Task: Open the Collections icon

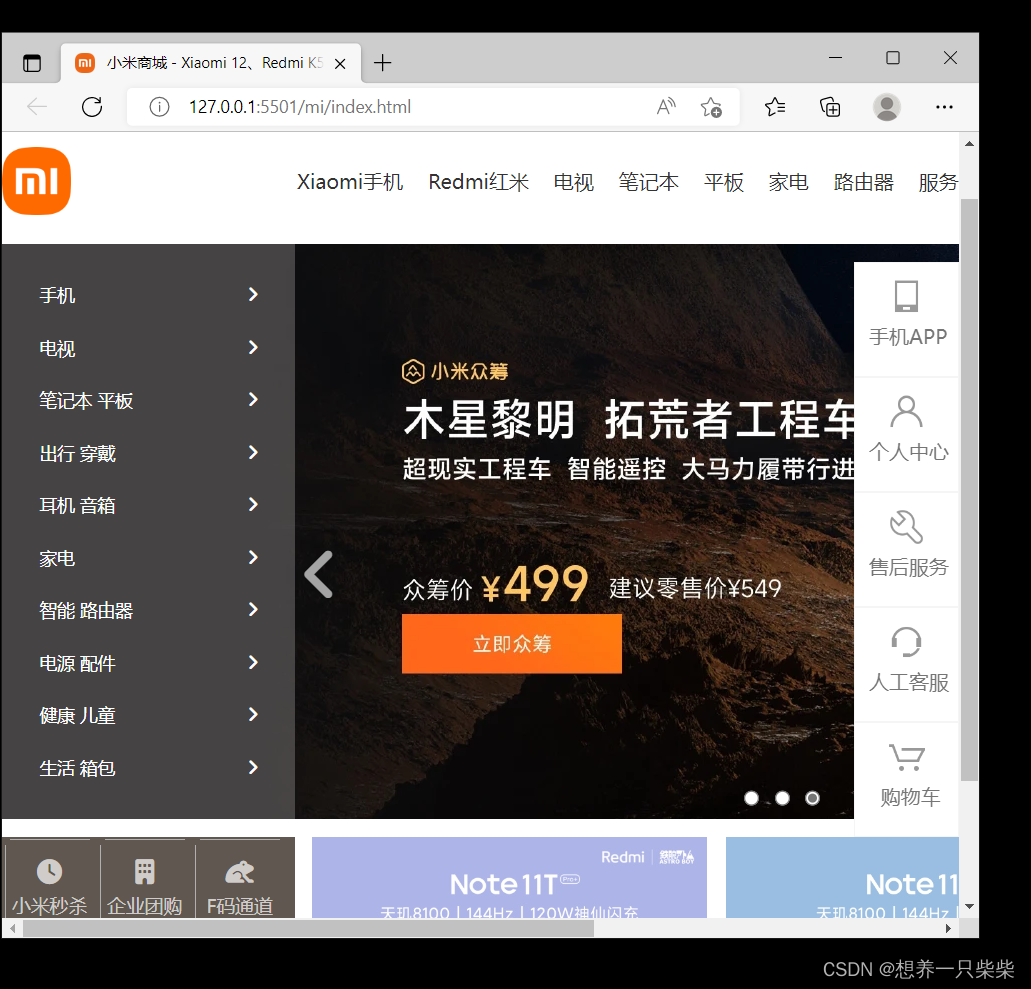Action: point(830,107)
